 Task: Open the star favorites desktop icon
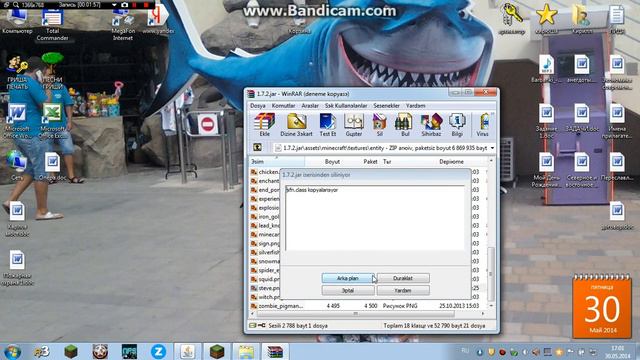[x=547, y=20]
